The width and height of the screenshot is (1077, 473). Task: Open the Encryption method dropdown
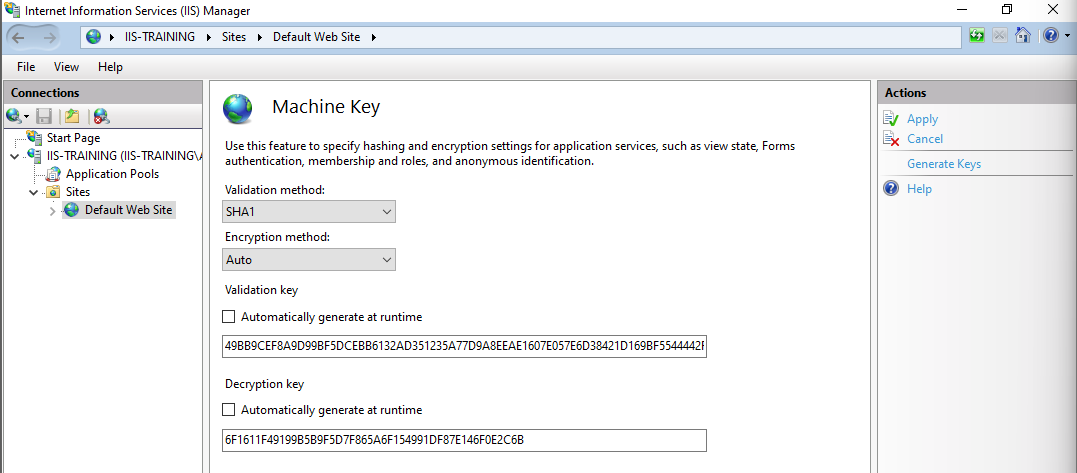[x=309, y=260]
